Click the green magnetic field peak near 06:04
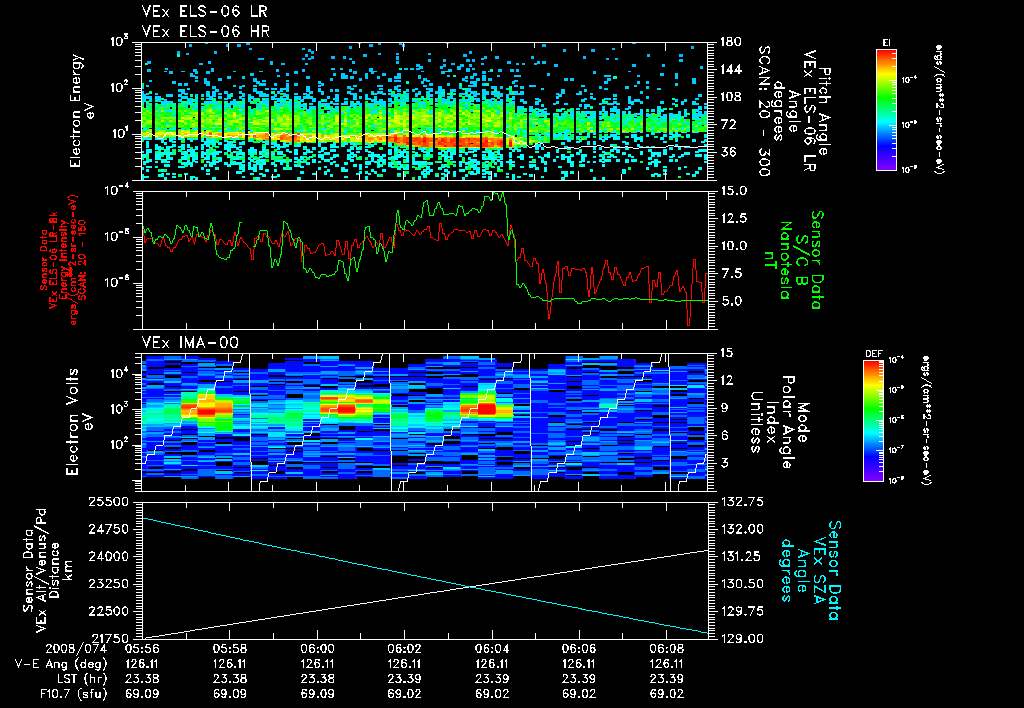 496,195
